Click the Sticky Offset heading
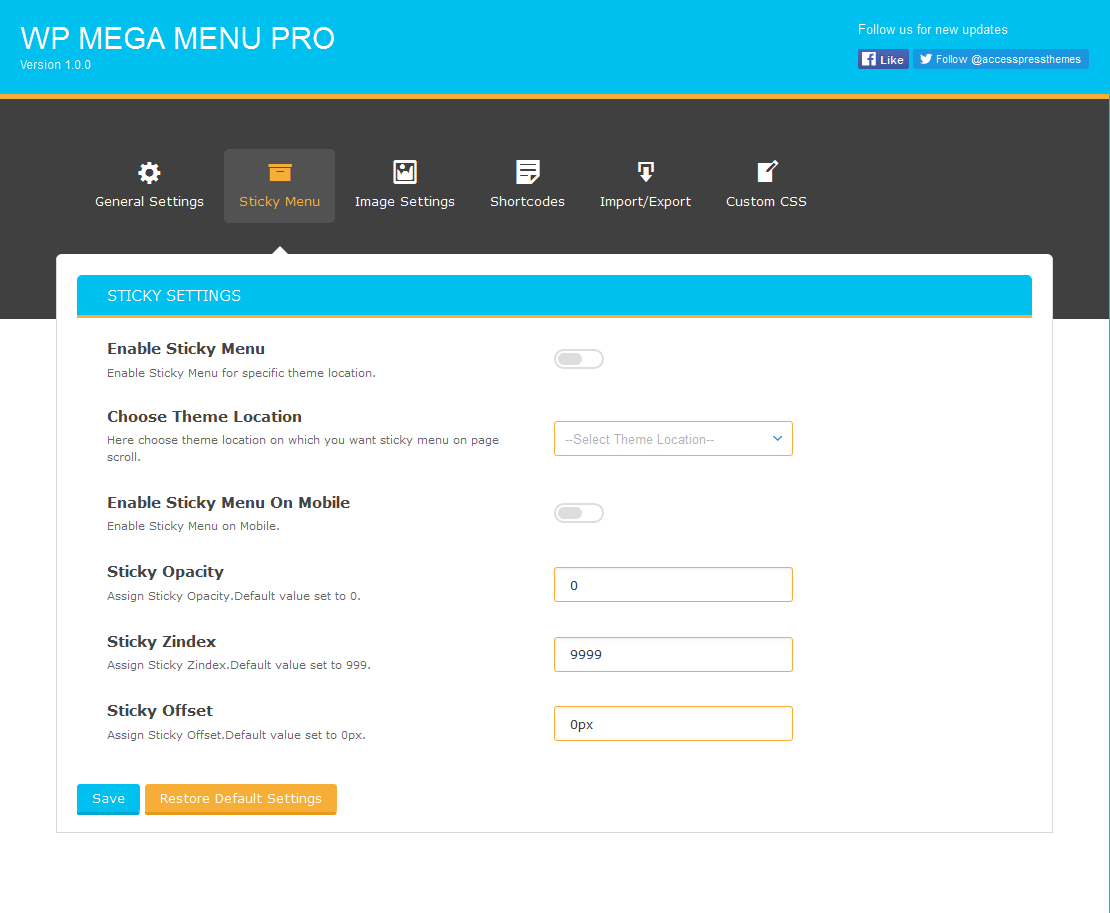Image resolution: width=1110 pixels, height=913 pixels. tap(160, 711)
